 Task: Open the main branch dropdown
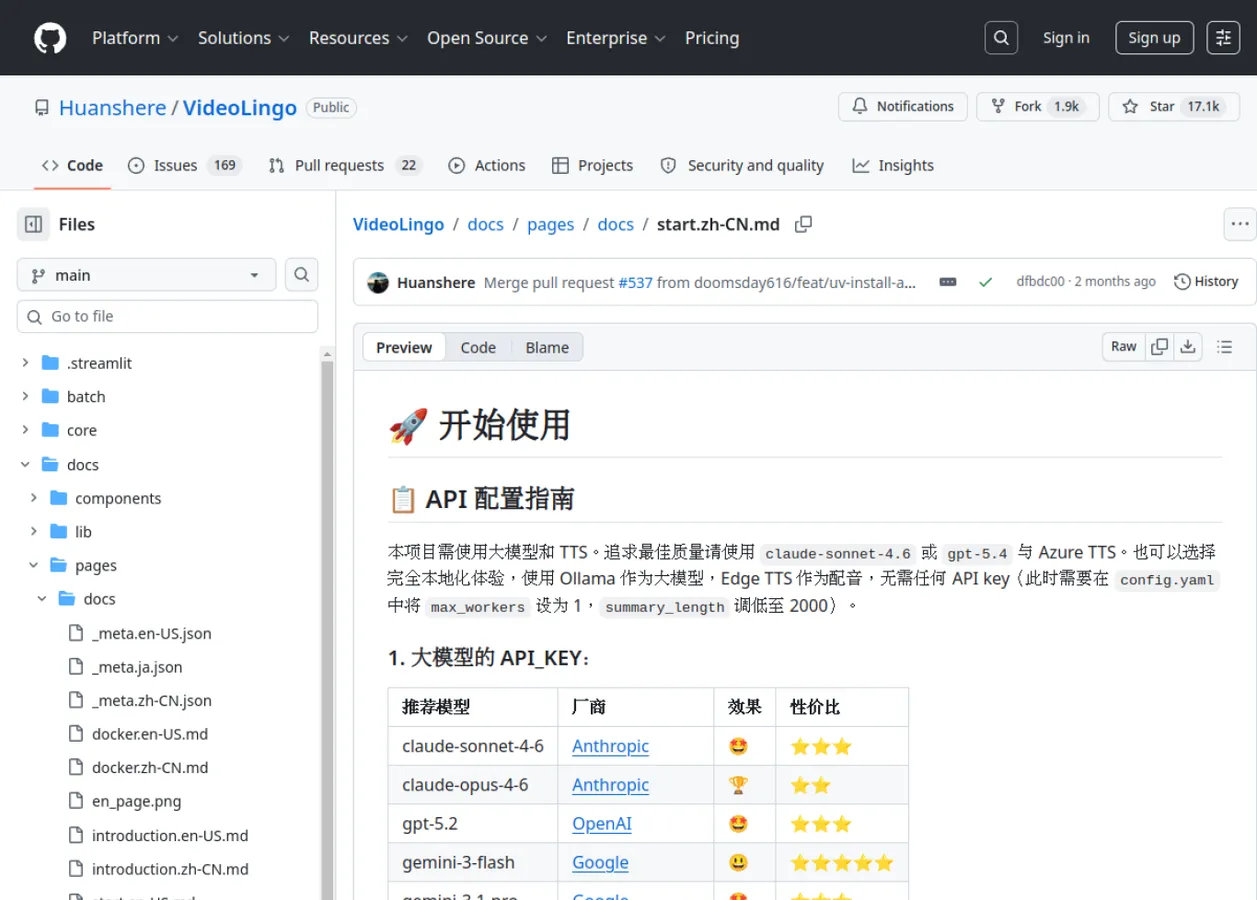(x=146, y=275)
